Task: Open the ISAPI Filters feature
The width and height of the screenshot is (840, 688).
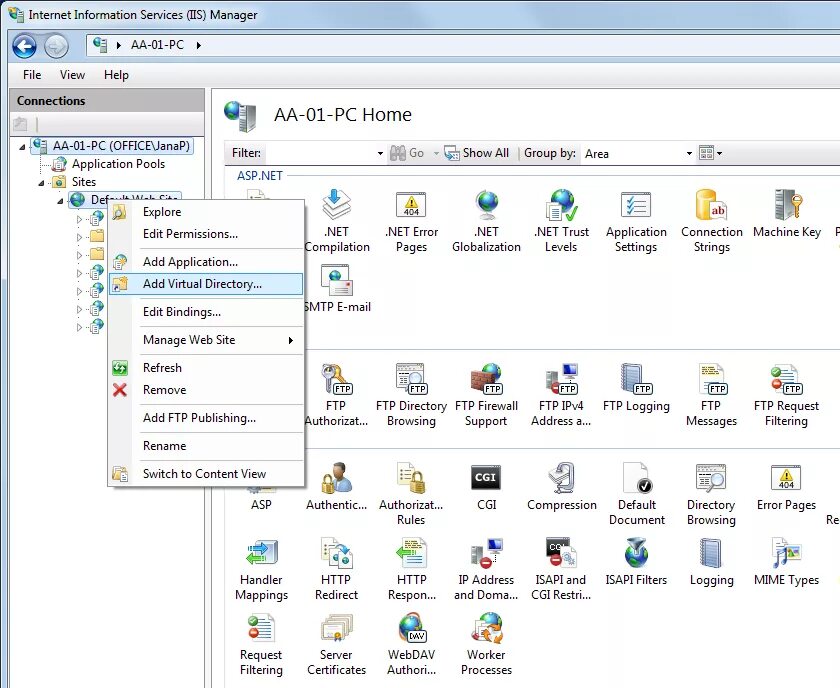Action: click(636, 562)
